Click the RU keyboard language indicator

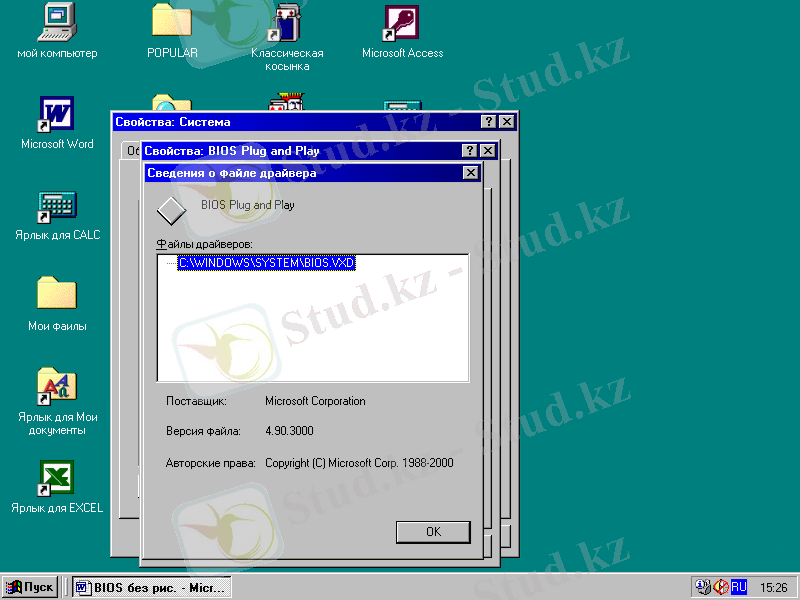[738, 587]
